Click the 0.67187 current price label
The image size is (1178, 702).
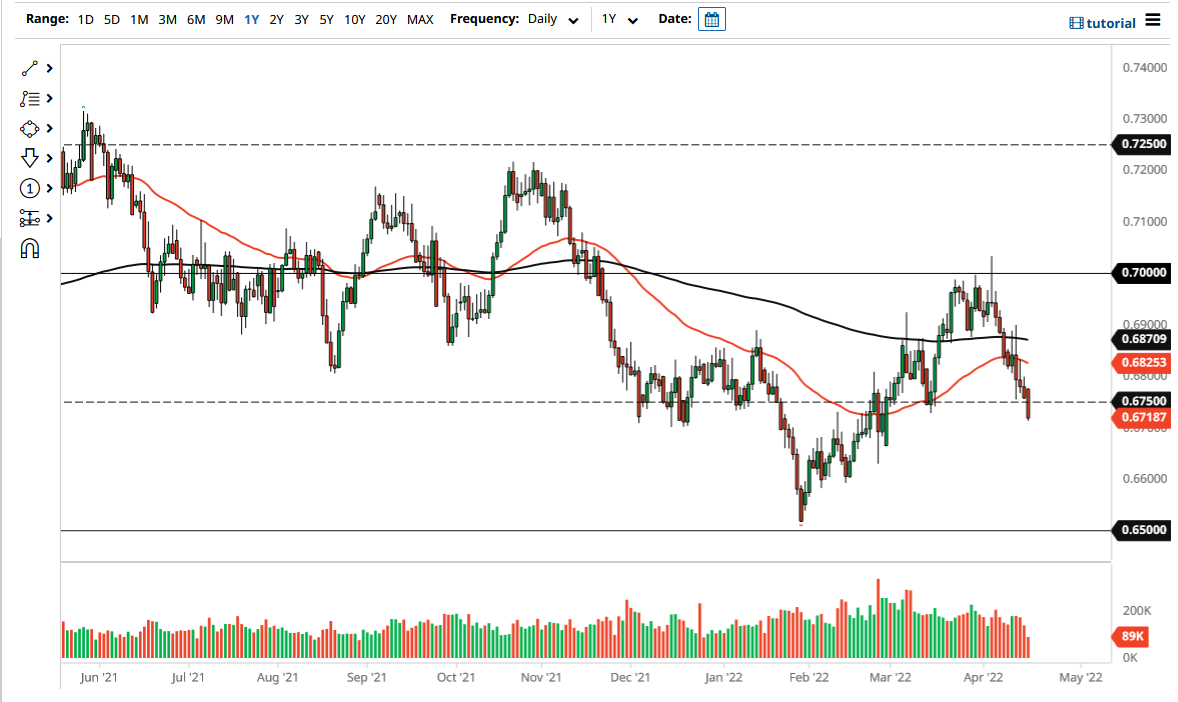(x=1143, y=417)
